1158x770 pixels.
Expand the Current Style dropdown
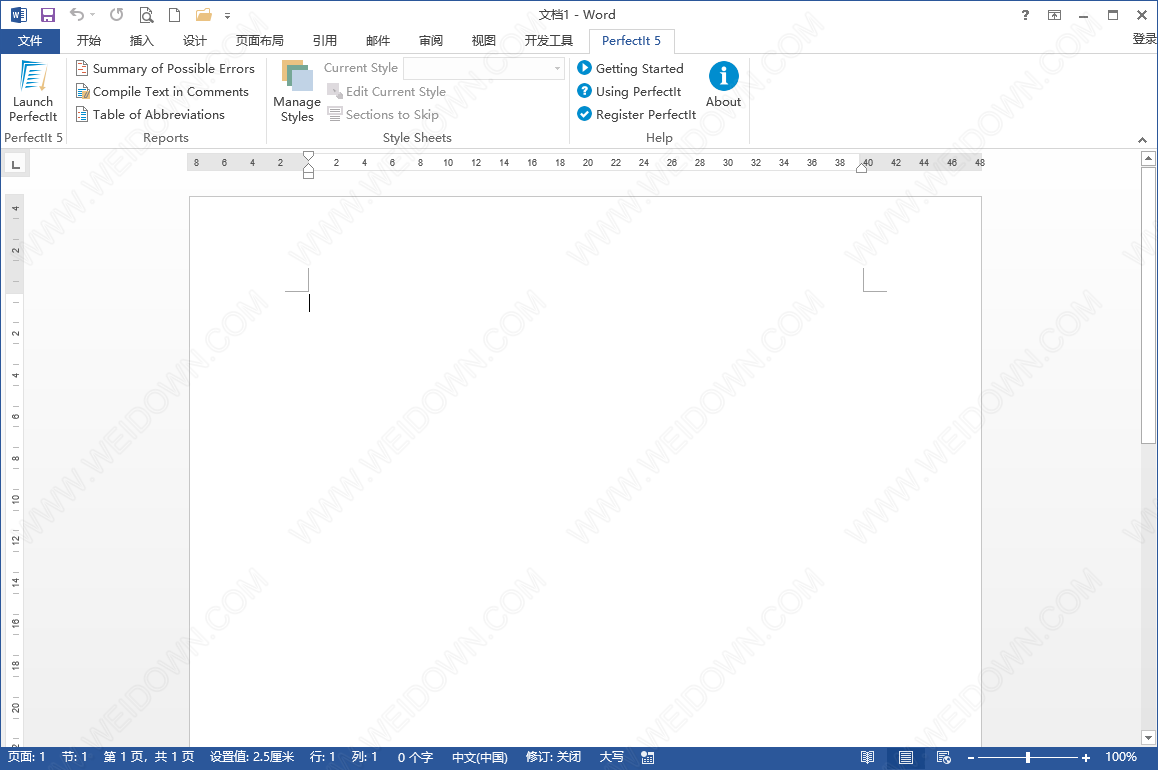pyautogui.click(x=558, y=69)
